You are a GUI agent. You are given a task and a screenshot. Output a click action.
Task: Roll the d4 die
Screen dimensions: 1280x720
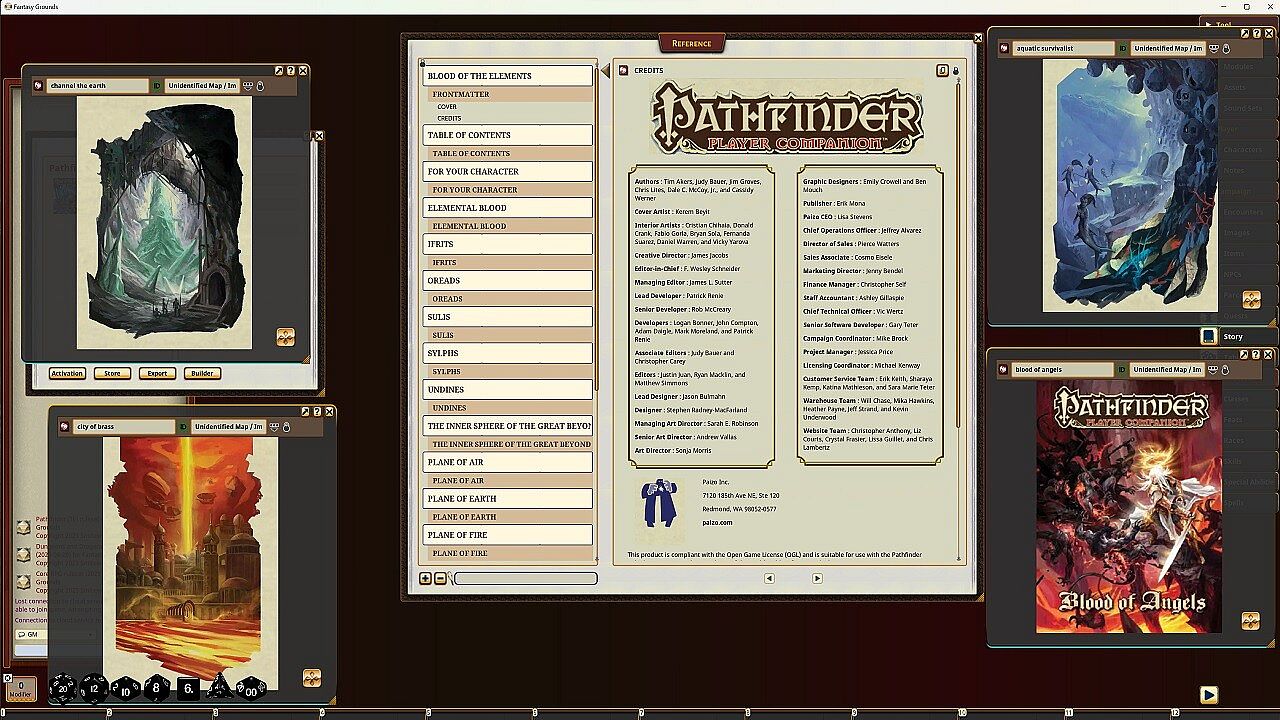click(x=219, y=688)
